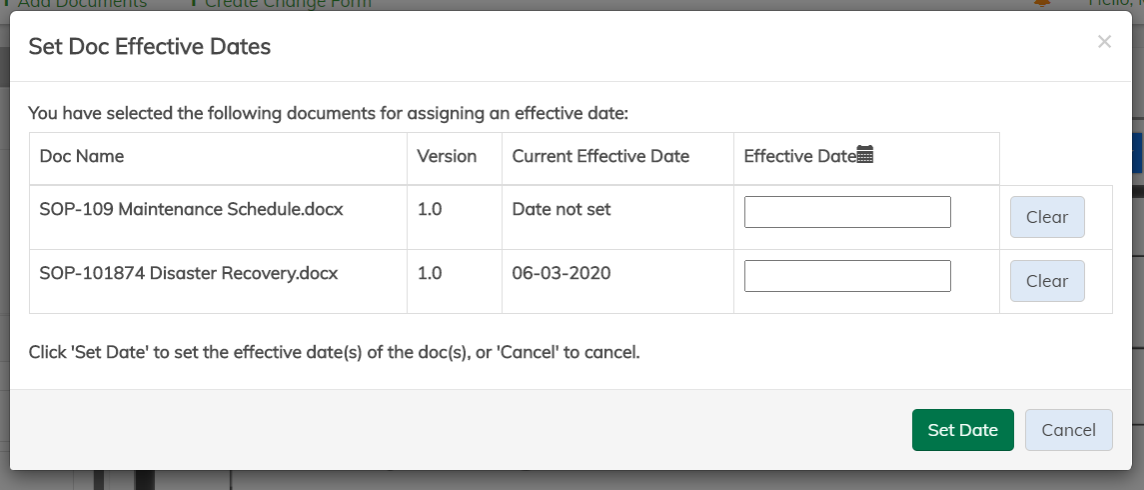Clear the date for SOP-101874 Disaster Recovery
The height and width of the screenshot is (490, 1144).
(1046, 281)
